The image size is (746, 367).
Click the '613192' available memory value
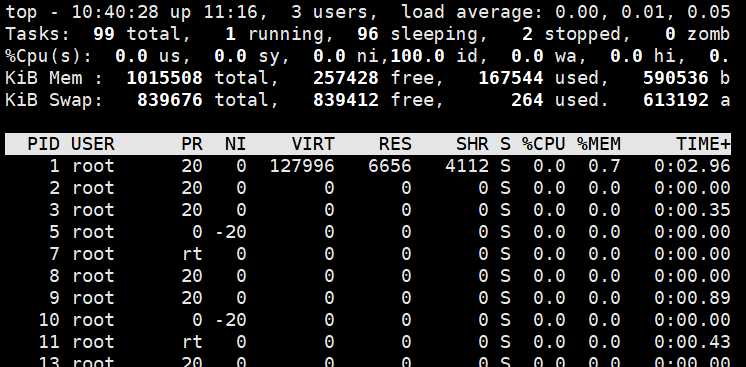pos(676,100)
